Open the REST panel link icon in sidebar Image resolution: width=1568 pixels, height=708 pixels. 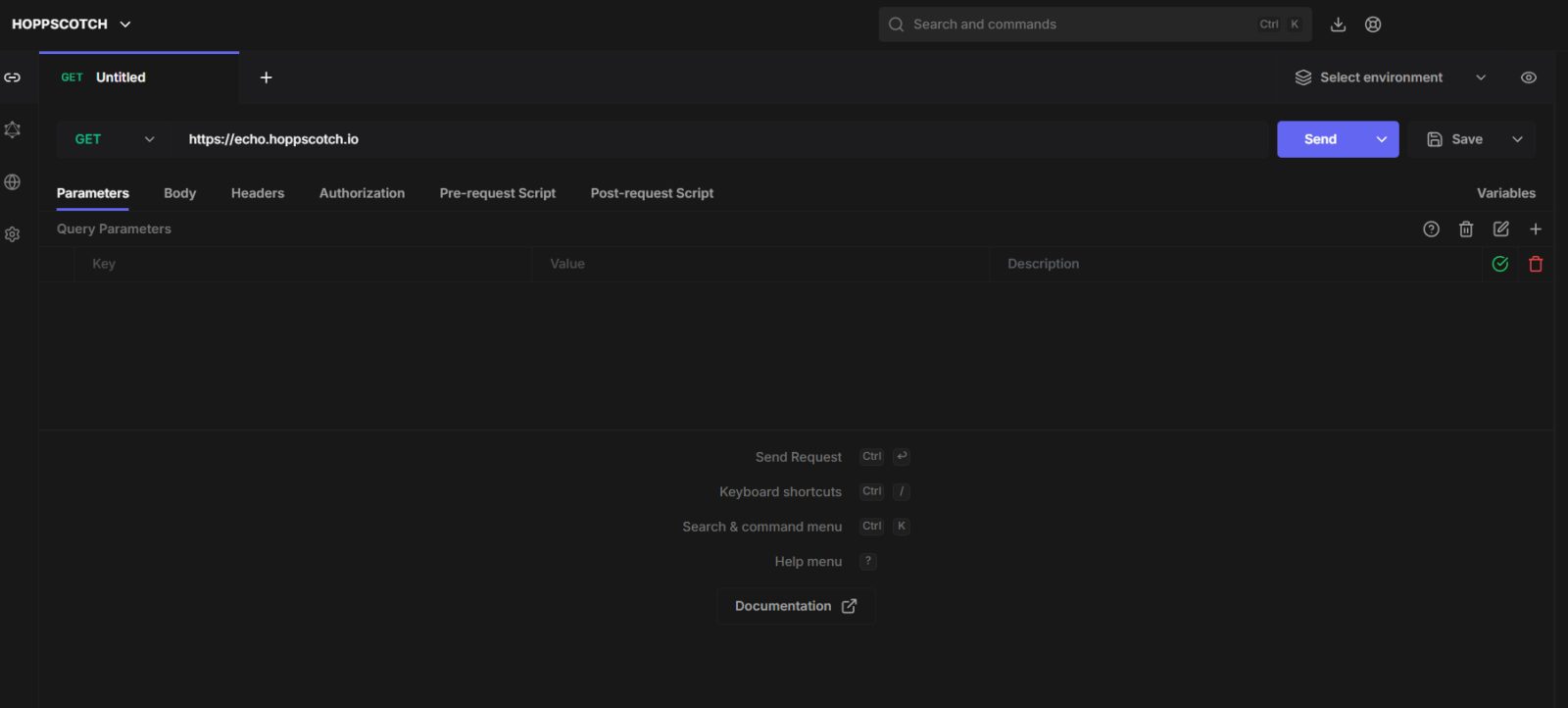tap(13, 77)
